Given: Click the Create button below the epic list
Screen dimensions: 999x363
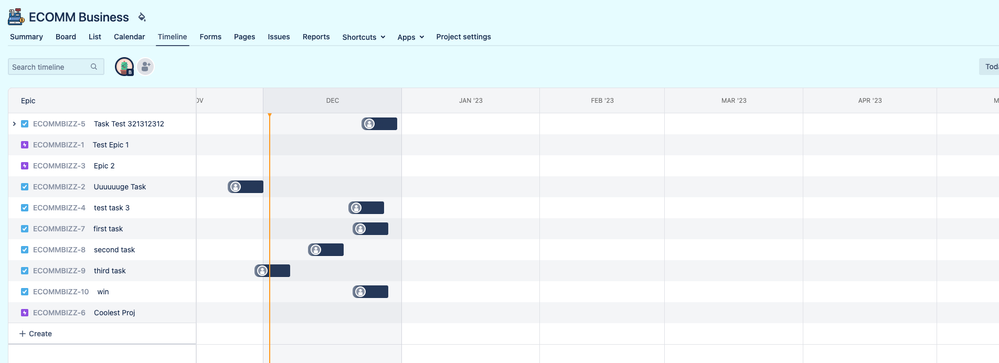Looking at the screenshot, I should pyautogui.click(x=36, y=334).
